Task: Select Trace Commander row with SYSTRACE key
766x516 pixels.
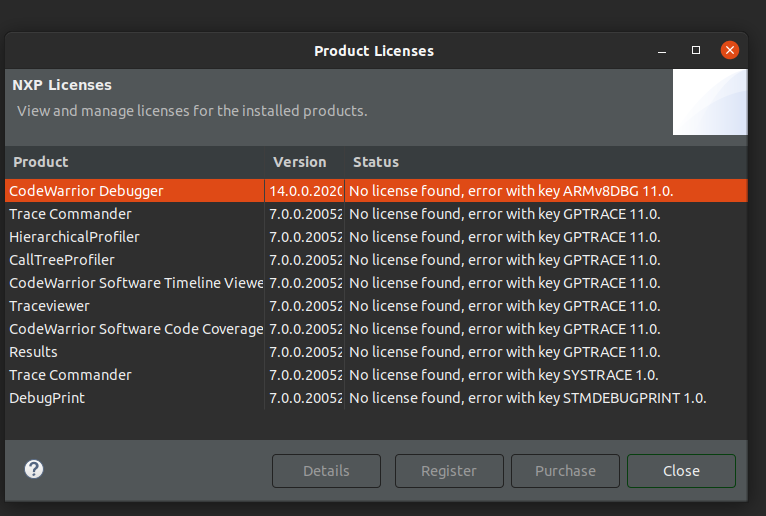Action: 70,375
